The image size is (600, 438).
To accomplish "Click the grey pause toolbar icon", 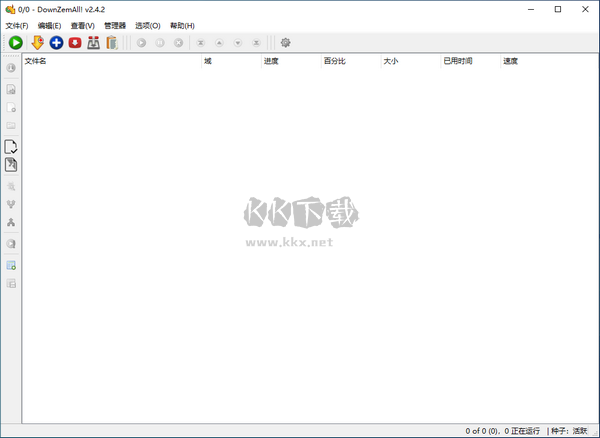I will [x=160, y=43].
